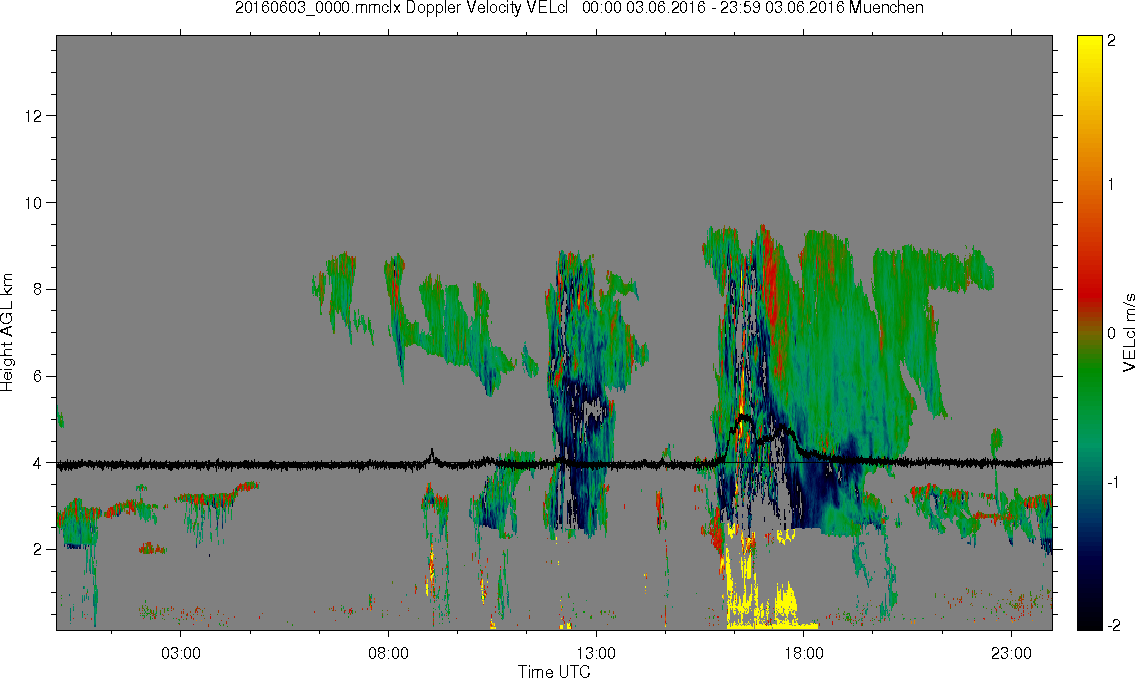The image size is (1135, 678).
Task: Click the 13:00 time tick label
Action: click(x=596, y=653)
